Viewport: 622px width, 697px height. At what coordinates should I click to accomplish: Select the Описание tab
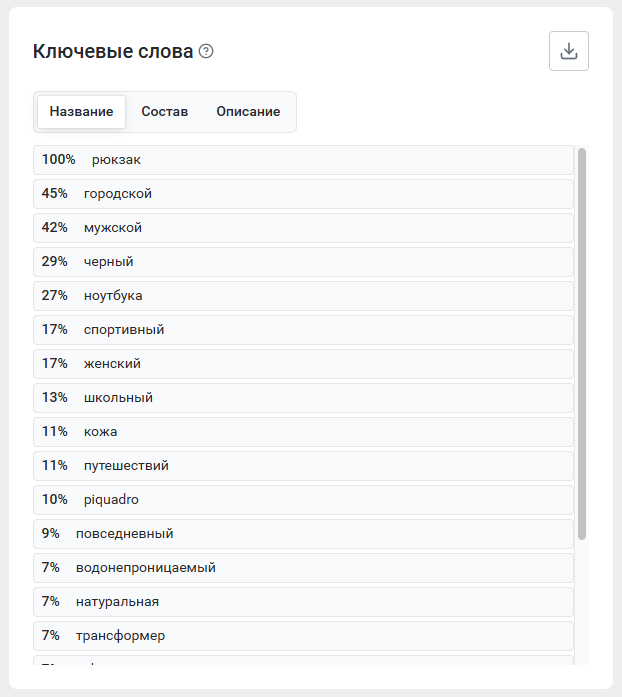[x=248, y=112]
